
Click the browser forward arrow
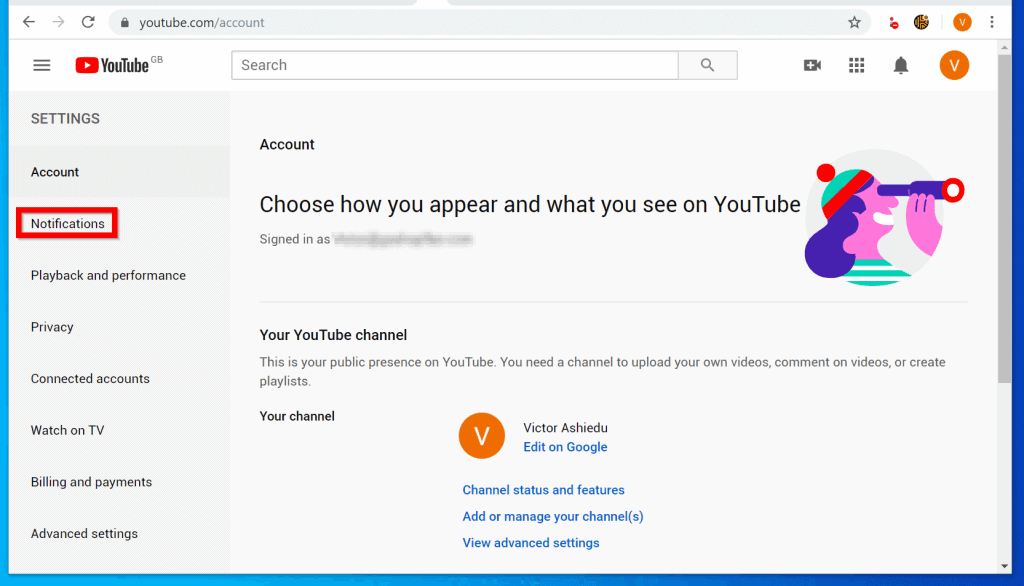59,22
